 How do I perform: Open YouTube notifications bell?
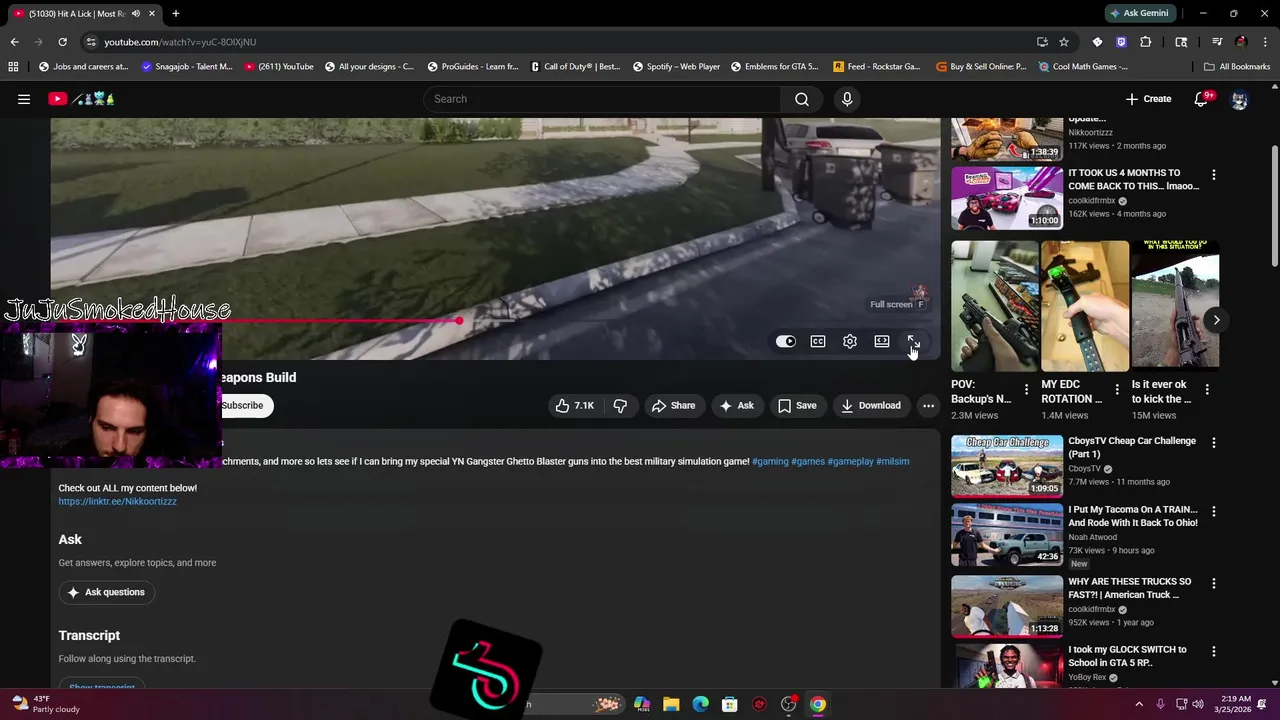[x=1202, y=99]
